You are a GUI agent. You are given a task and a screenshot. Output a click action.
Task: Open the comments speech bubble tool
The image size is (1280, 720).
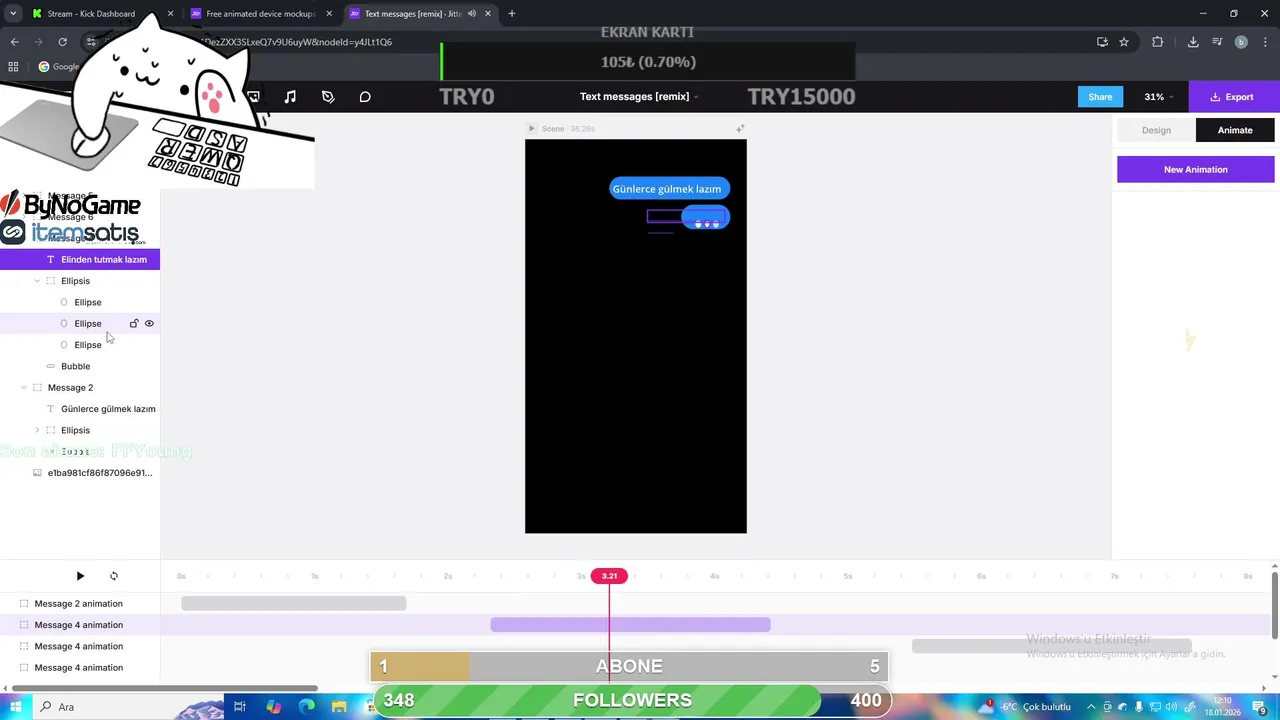point(365,97)
